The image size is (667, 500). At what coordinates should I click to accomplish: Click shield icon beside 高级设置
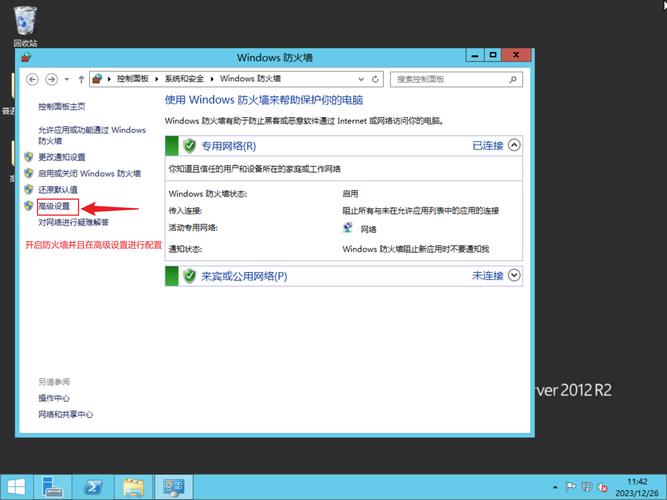[x=29, y=206]
